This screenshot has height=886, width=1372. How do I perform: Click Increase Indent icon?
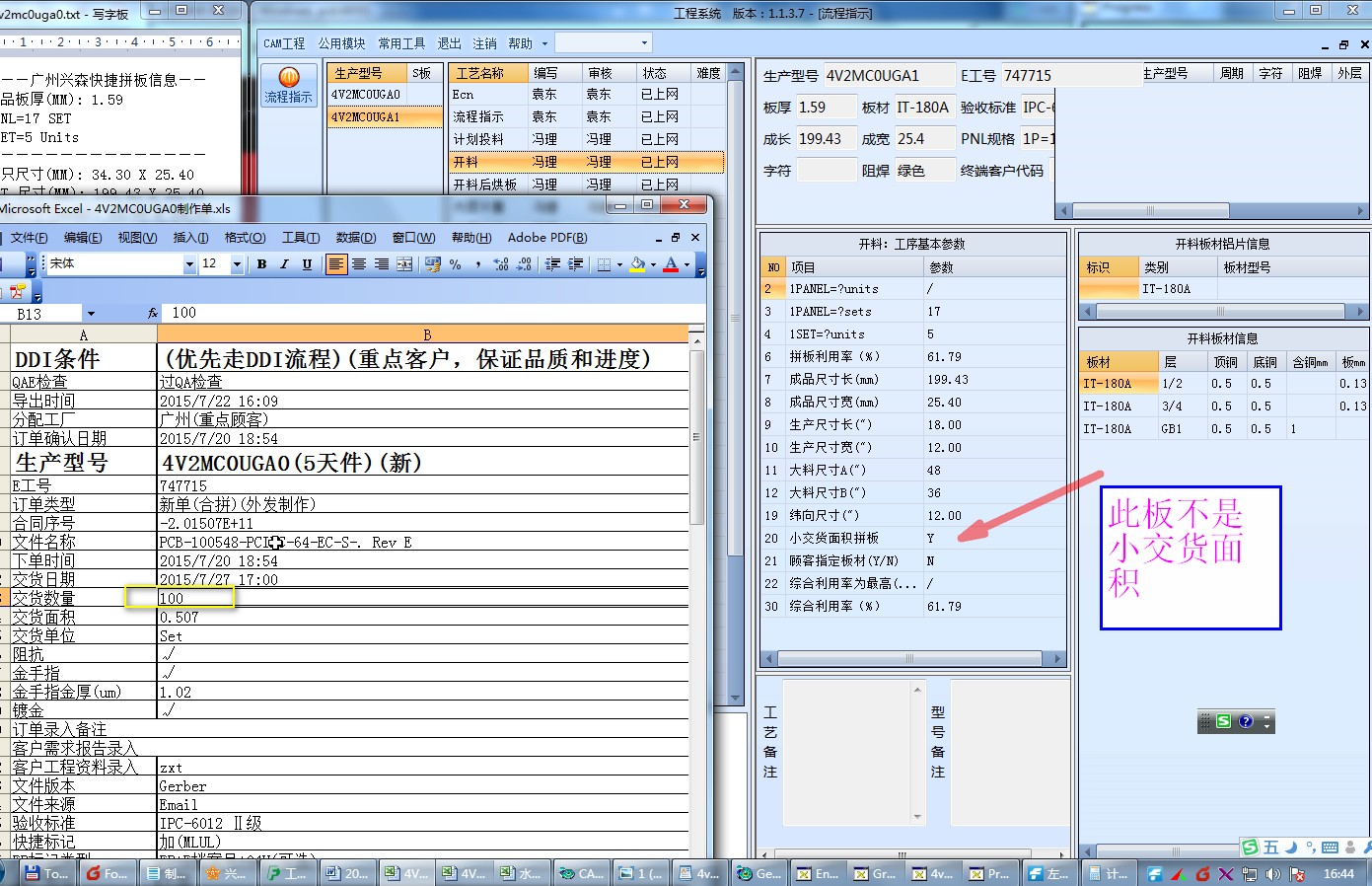click(x=575, y=264)
